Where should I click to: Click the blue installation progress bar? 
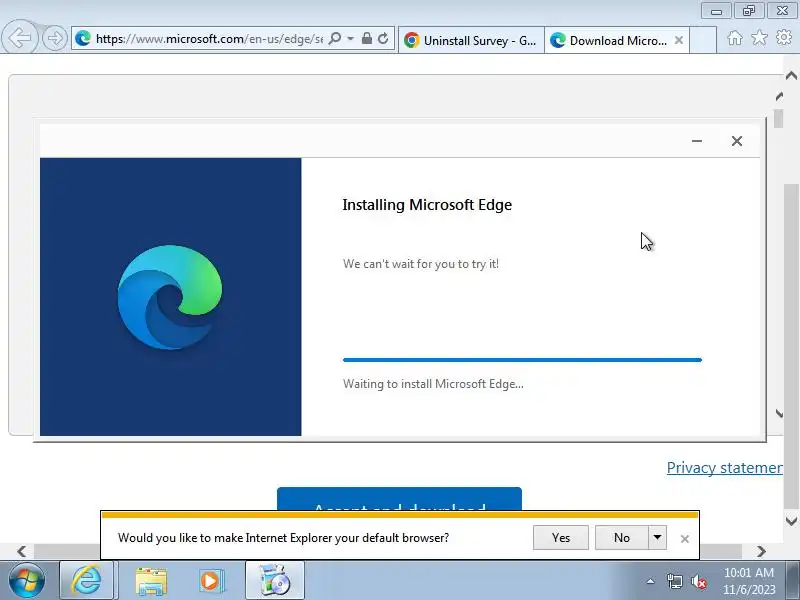pos(522,360)
